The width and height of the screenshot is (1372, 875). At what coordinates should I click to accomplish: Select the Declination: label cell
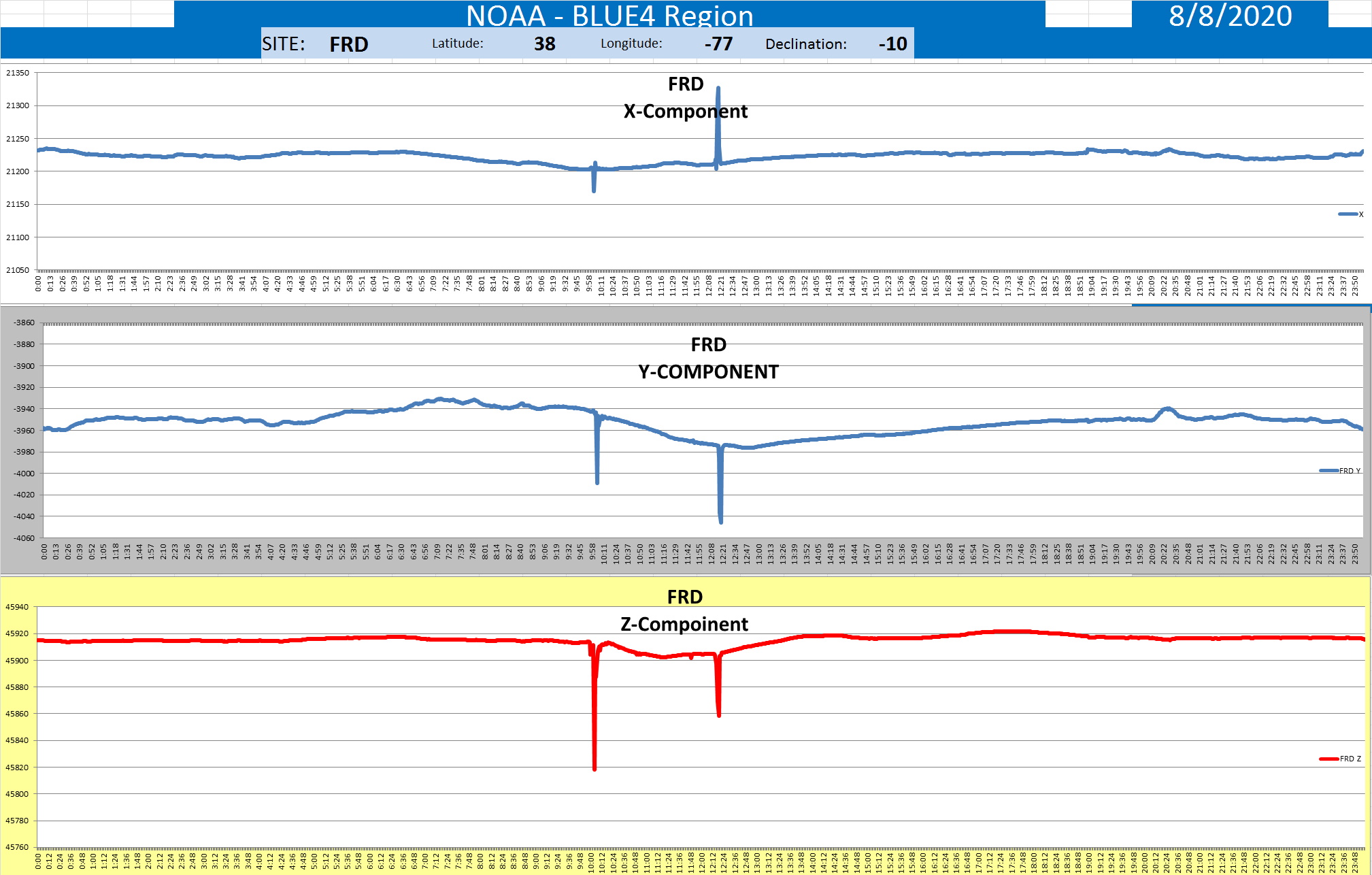coord(806,44)
